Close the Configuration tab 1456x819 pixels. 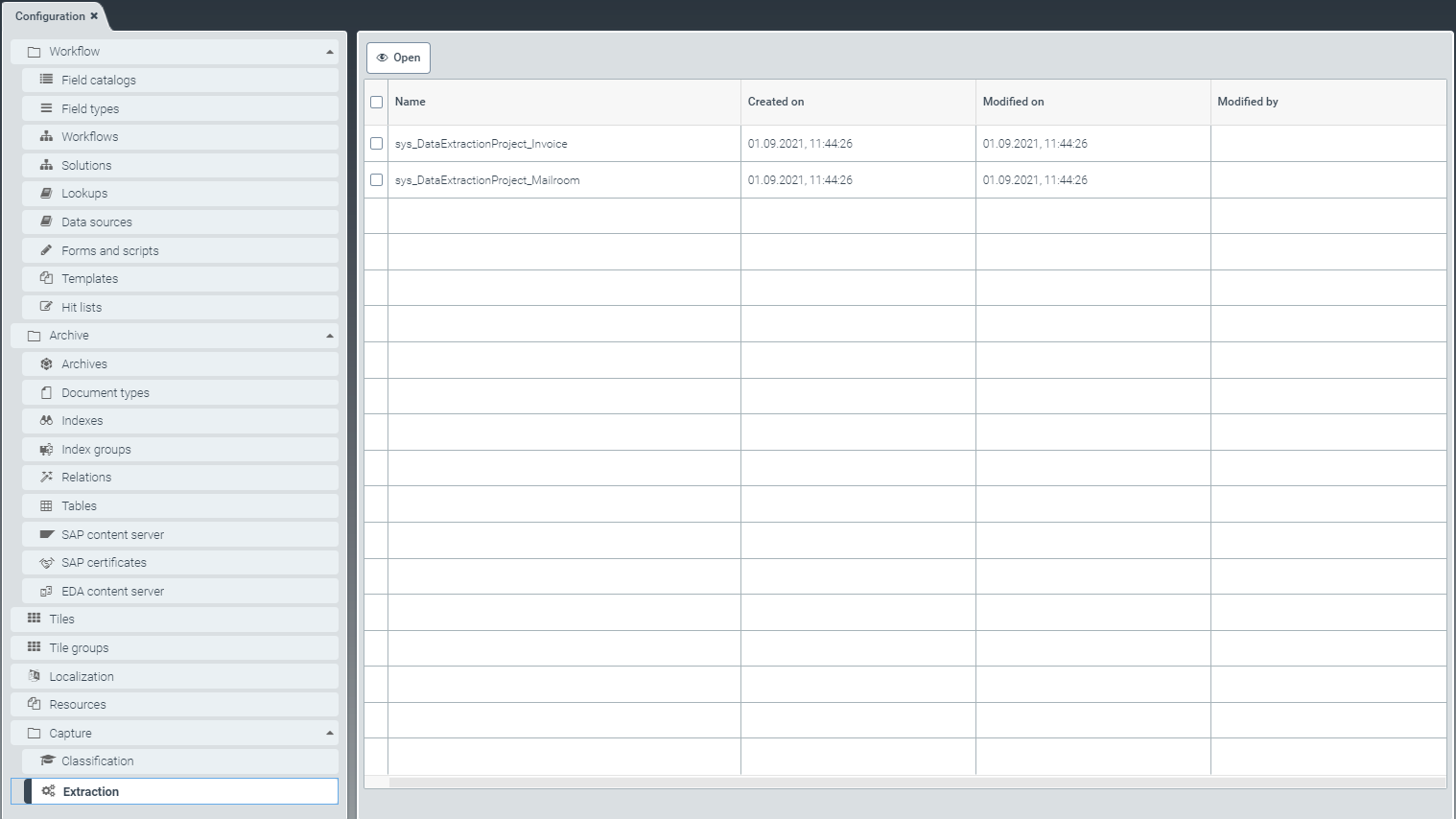pos(94,16)
